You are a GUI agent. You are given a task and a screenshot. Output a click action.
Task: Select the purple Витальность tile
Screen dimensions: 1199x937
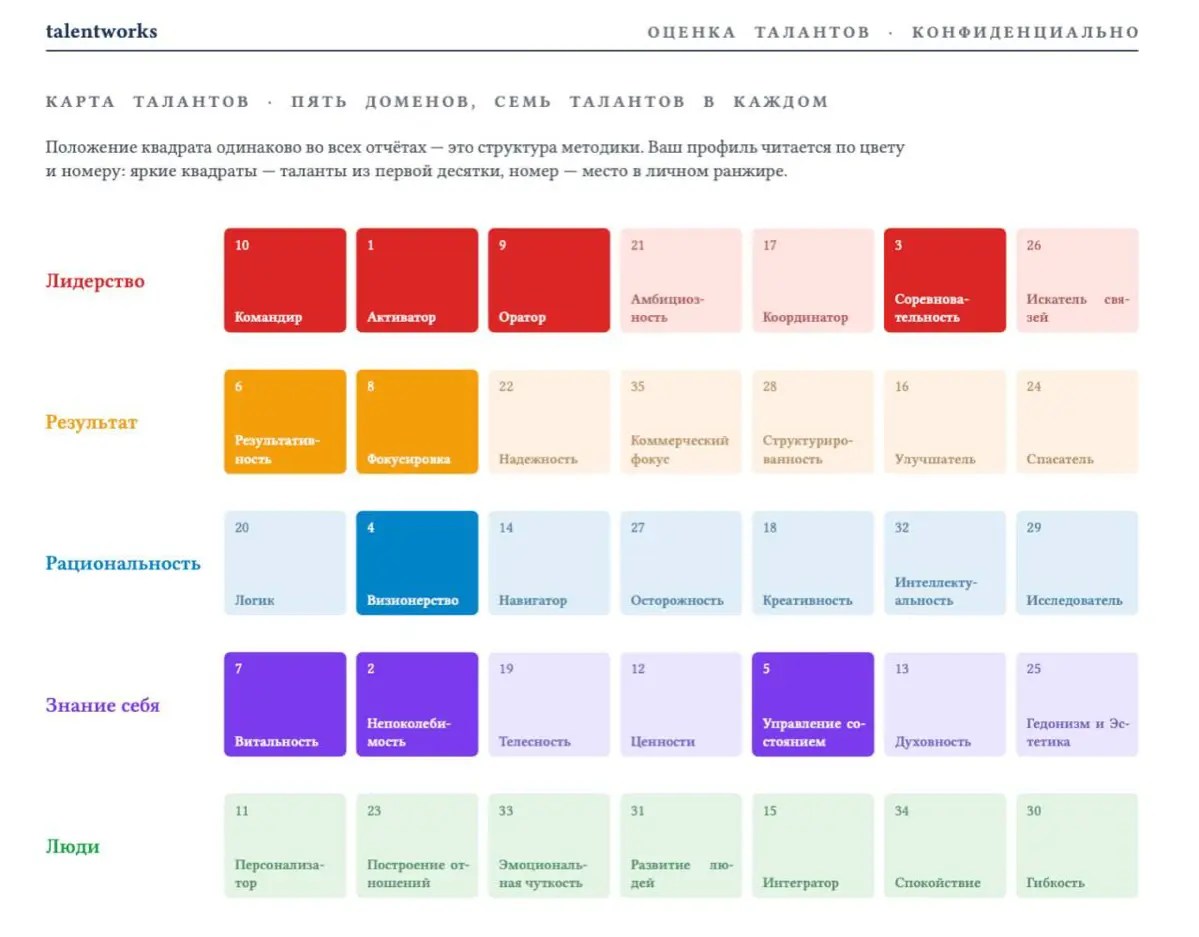[x=284, y=704]
